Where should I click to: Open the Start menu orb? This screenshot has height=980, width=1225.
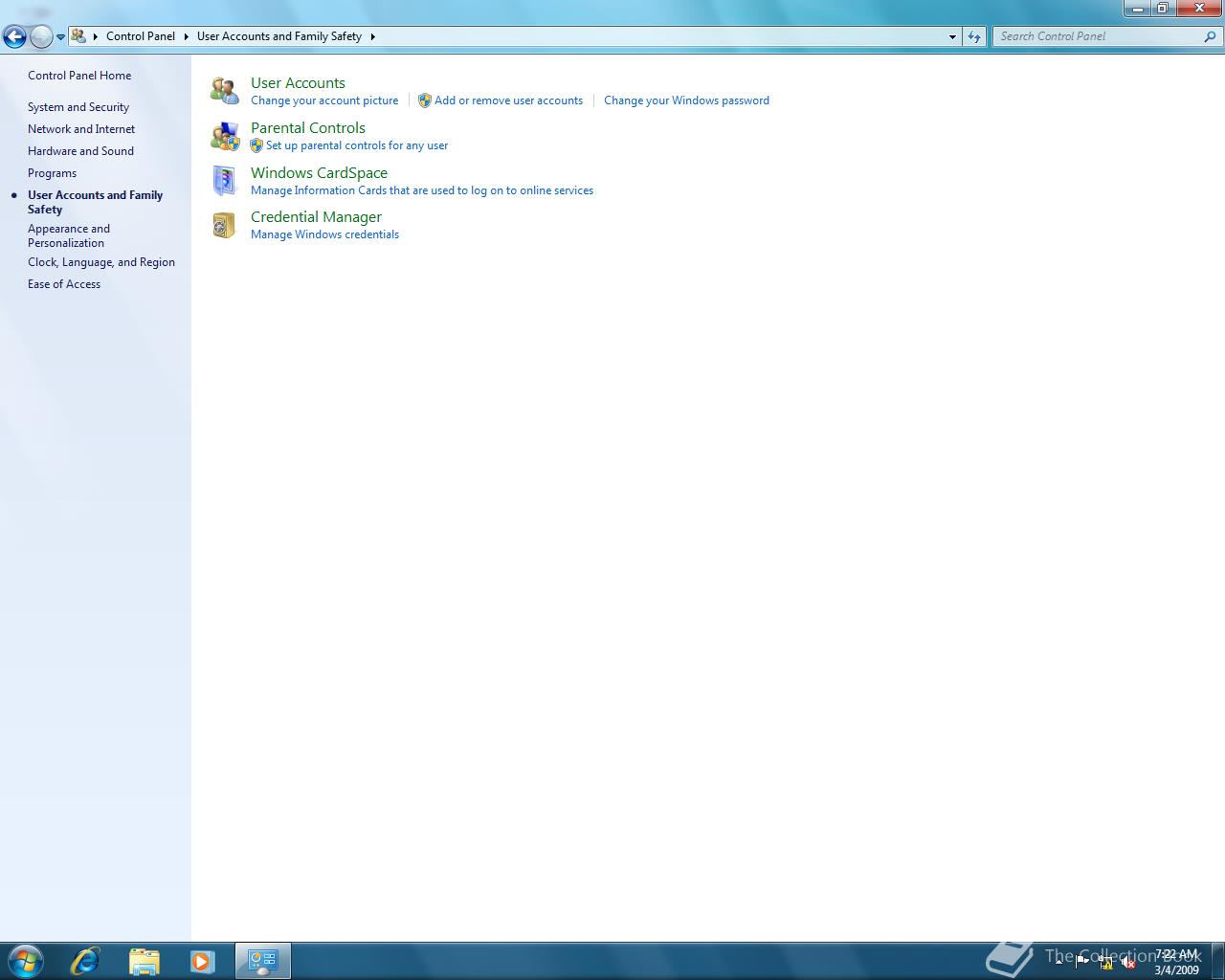click(x=25, y=961)
